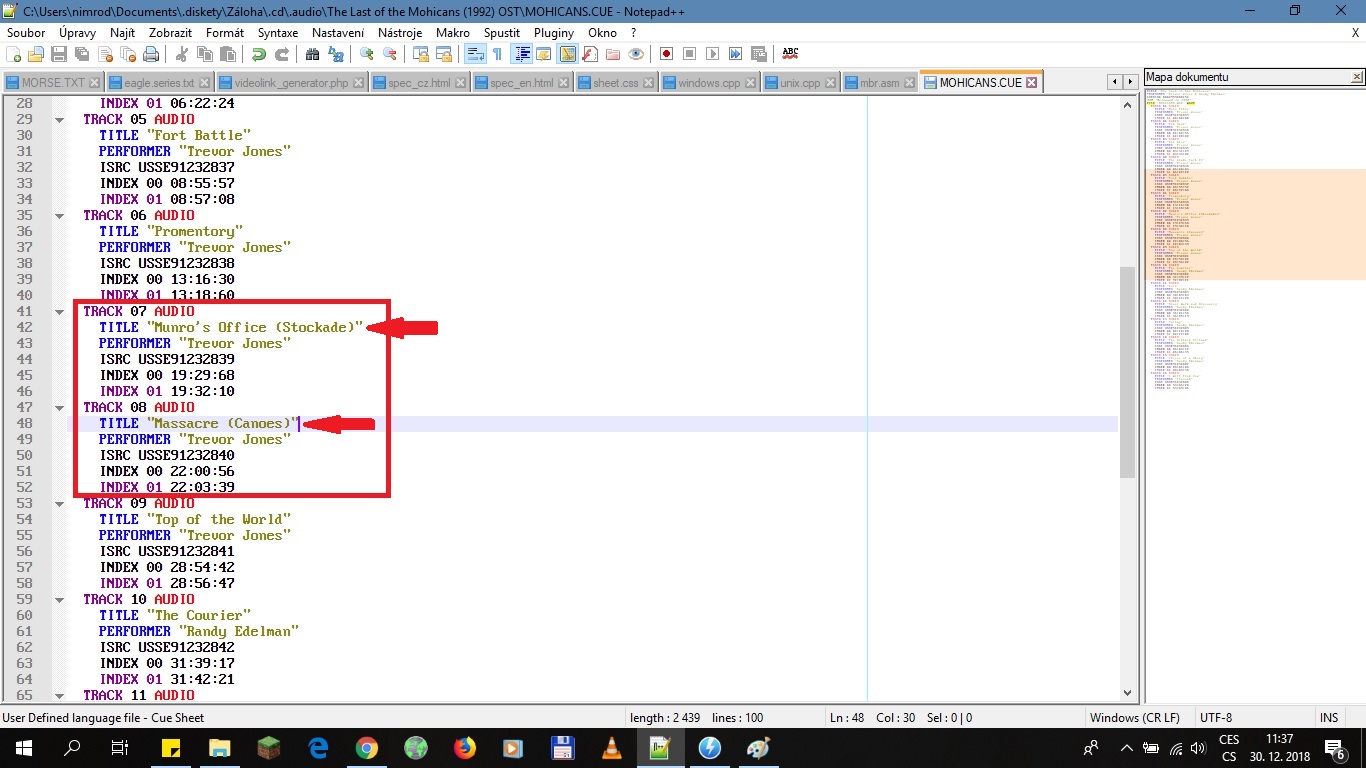
Task: Collapse the TRACK 05 fold marker
Action: (x=60, y=119)
